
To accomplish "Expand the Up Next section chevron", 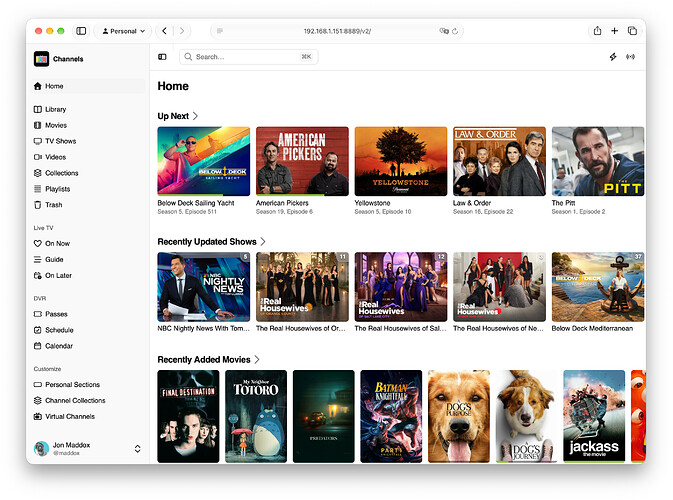I will click(x=195, y=116).
